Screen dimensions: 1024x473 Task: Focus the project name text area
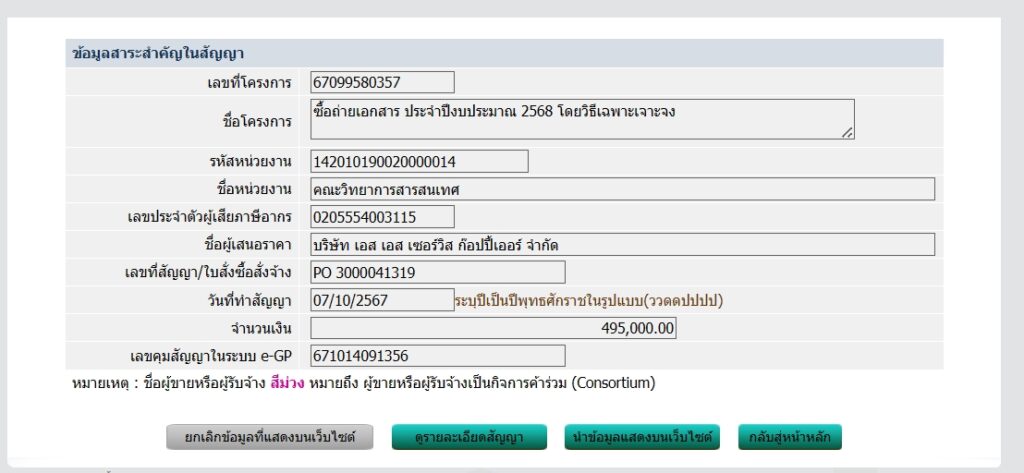point(580,119)
